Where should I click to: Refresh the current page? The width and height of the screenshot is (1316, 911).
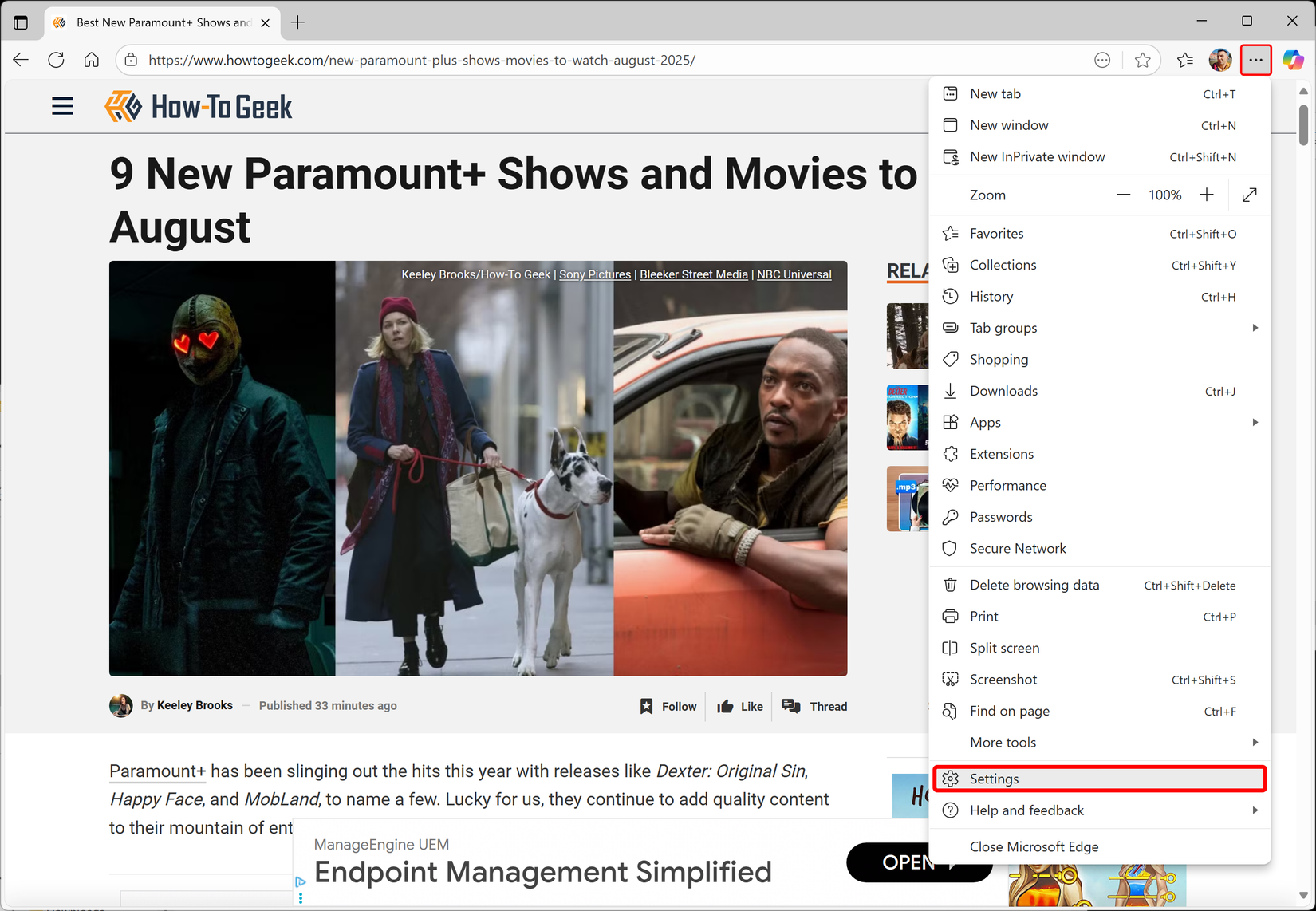point(56,60)
